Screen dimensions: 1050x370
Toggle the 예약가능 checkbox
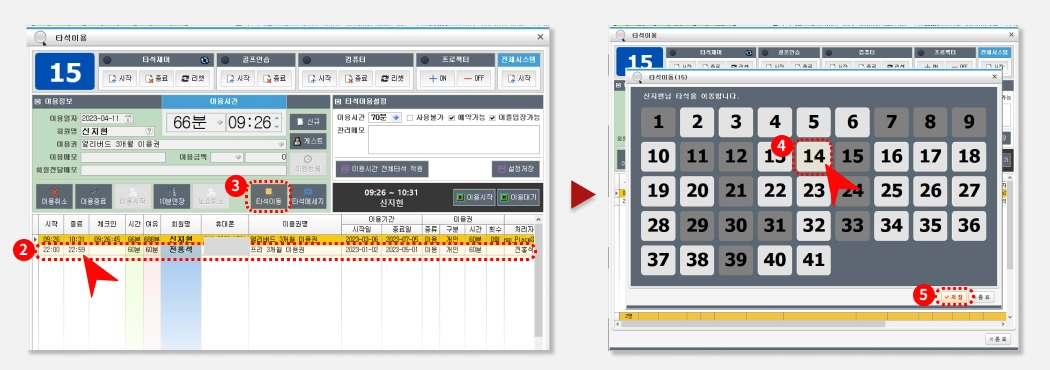tap(451, 118)
